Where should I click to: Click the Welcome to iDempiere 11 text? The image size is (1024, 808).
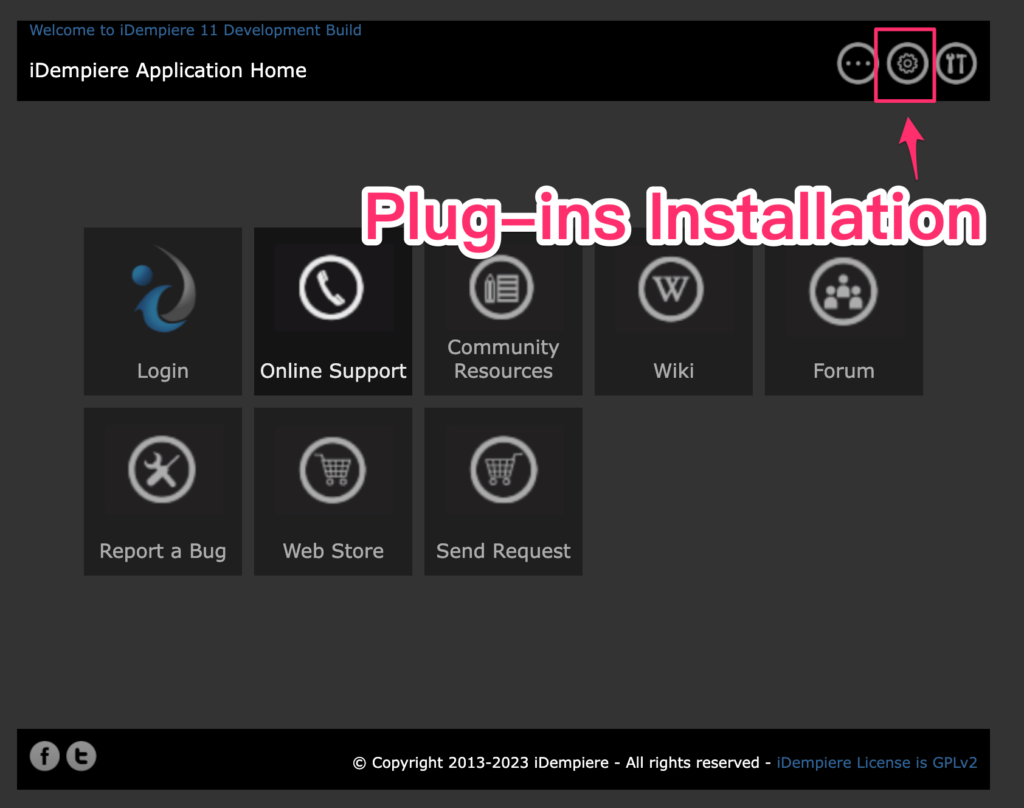(x=196, y=30)
